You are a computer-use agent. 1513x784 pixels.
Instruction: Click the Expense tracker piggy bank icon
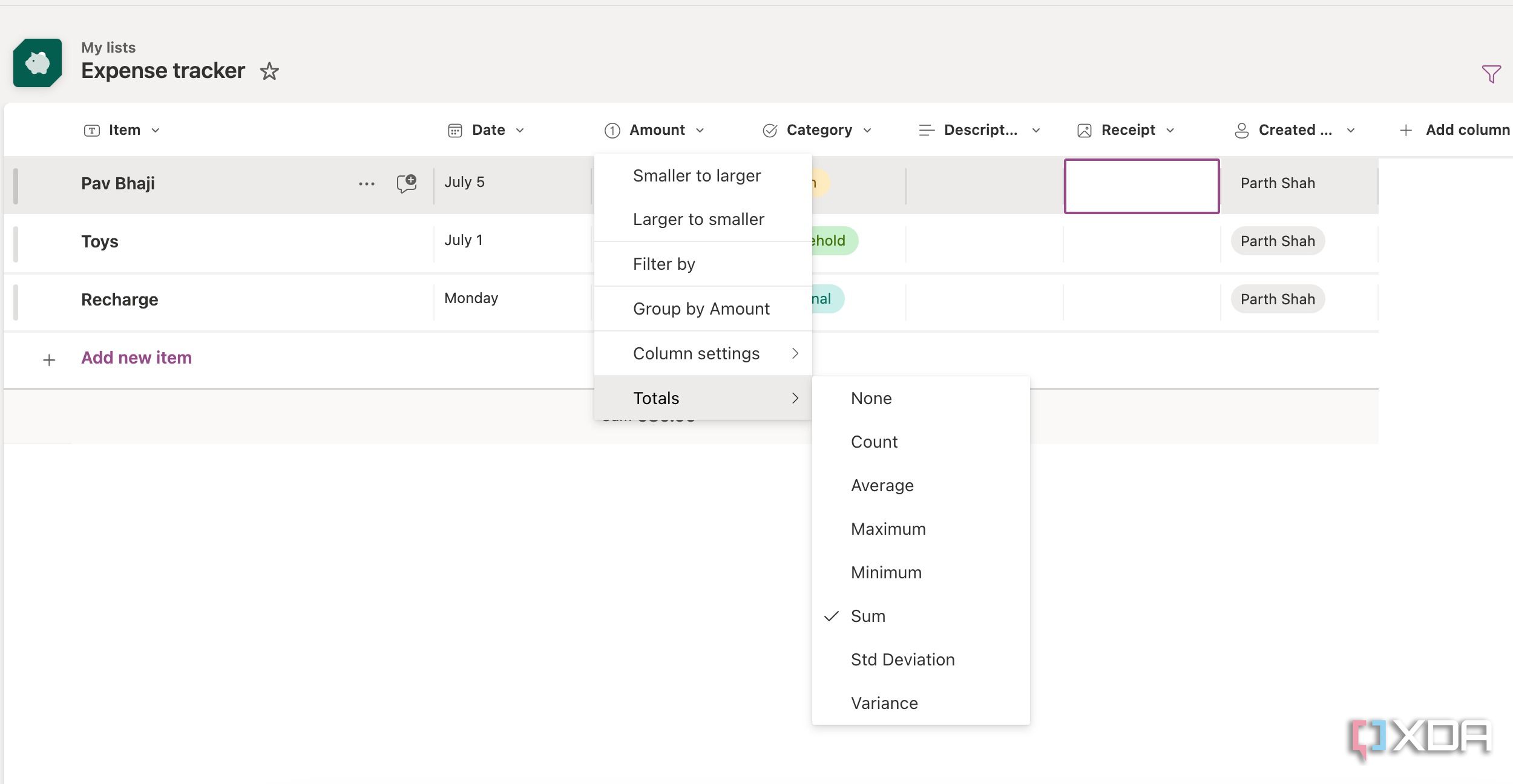click(38, 63)
